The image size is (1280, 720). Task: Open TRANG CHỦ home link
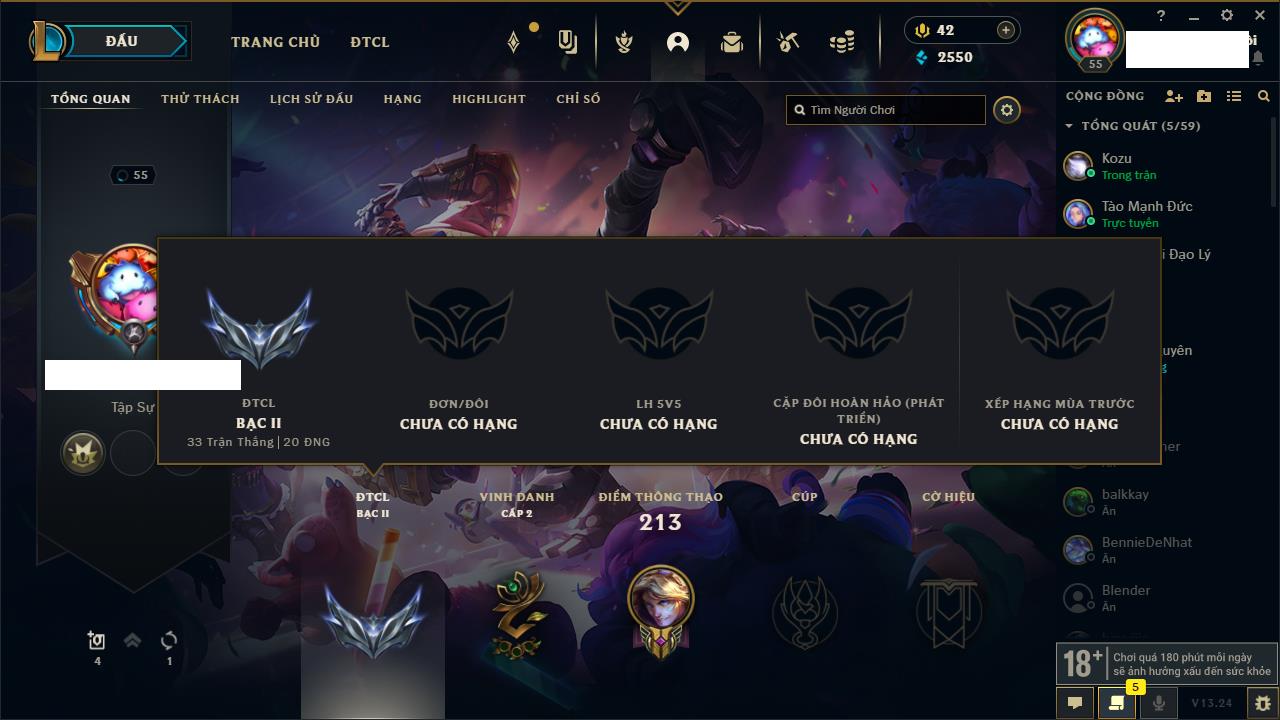point(275,42)
